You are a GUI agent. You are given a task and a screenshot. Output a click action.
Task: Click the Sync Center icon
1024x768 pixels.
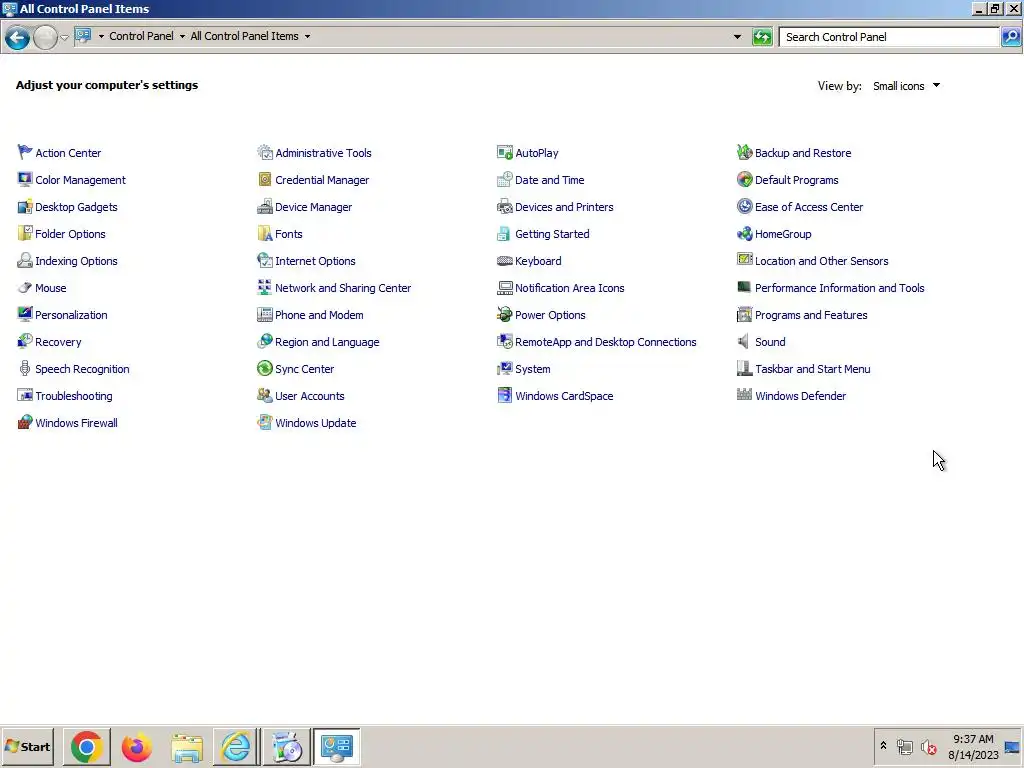[264, 368]
